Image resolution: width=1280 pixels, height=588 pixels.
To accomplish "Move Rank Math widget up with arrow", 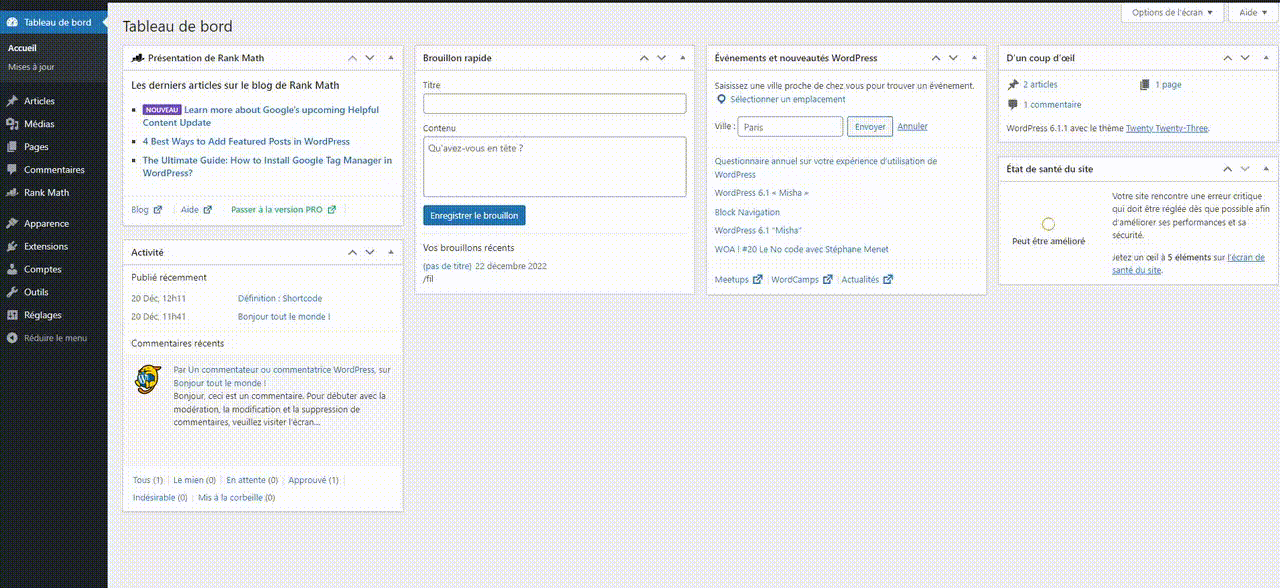I will point(352,58).
